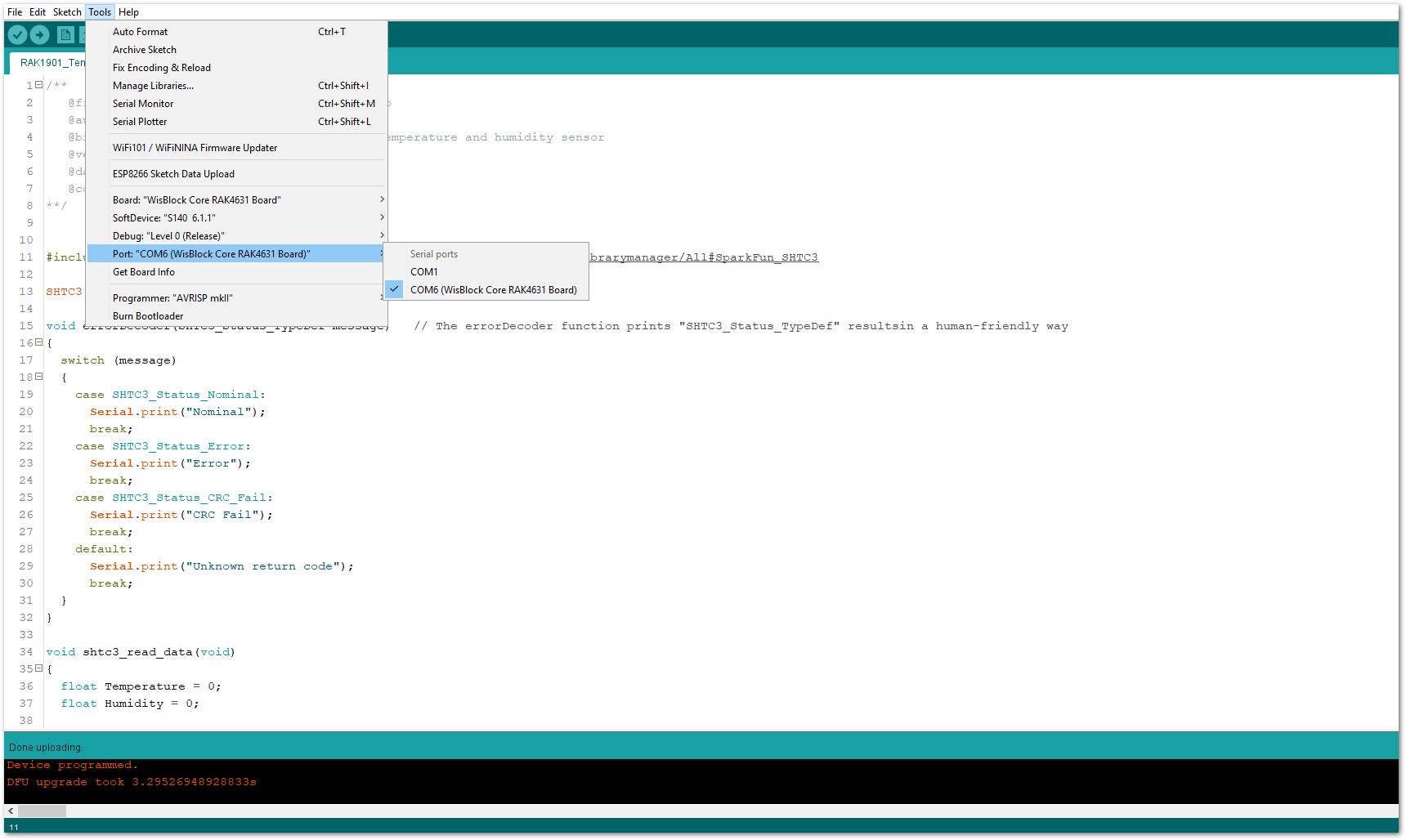Open the Port COM6 submenu
The width and height of the screenshot is (1406, 840).
236,254
